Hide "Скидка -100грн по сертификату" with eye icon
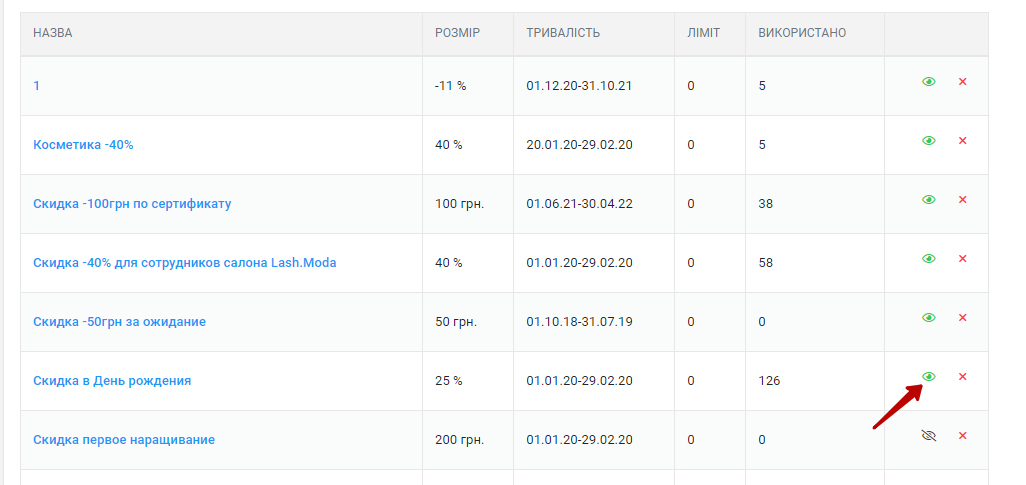This screenshot has height=485, width=1026. coord(929,200)
